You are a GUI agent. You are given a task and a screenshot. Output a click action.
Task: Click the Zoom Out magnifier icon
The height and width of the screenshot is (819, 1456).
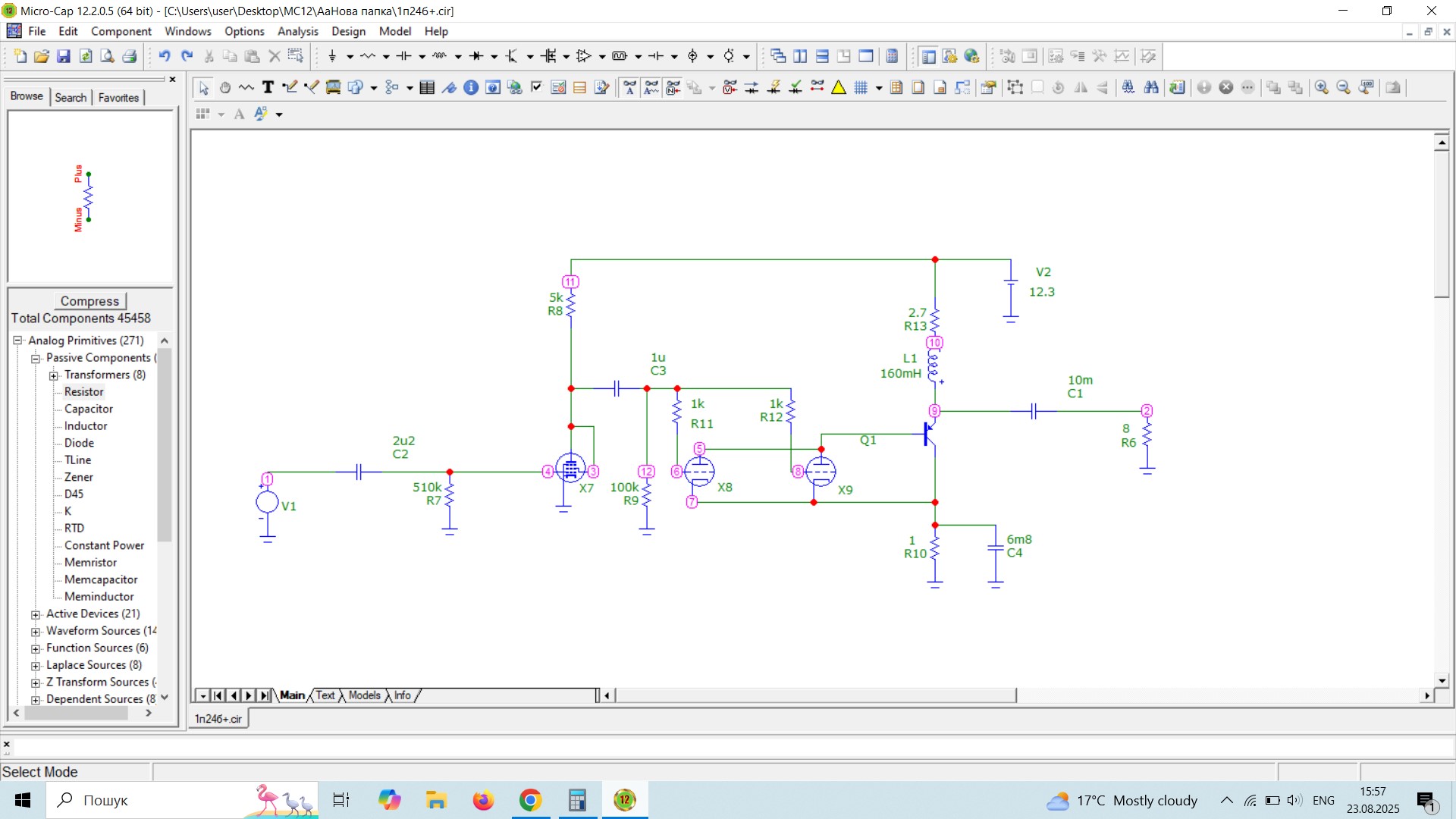[x=1344, y=87]
